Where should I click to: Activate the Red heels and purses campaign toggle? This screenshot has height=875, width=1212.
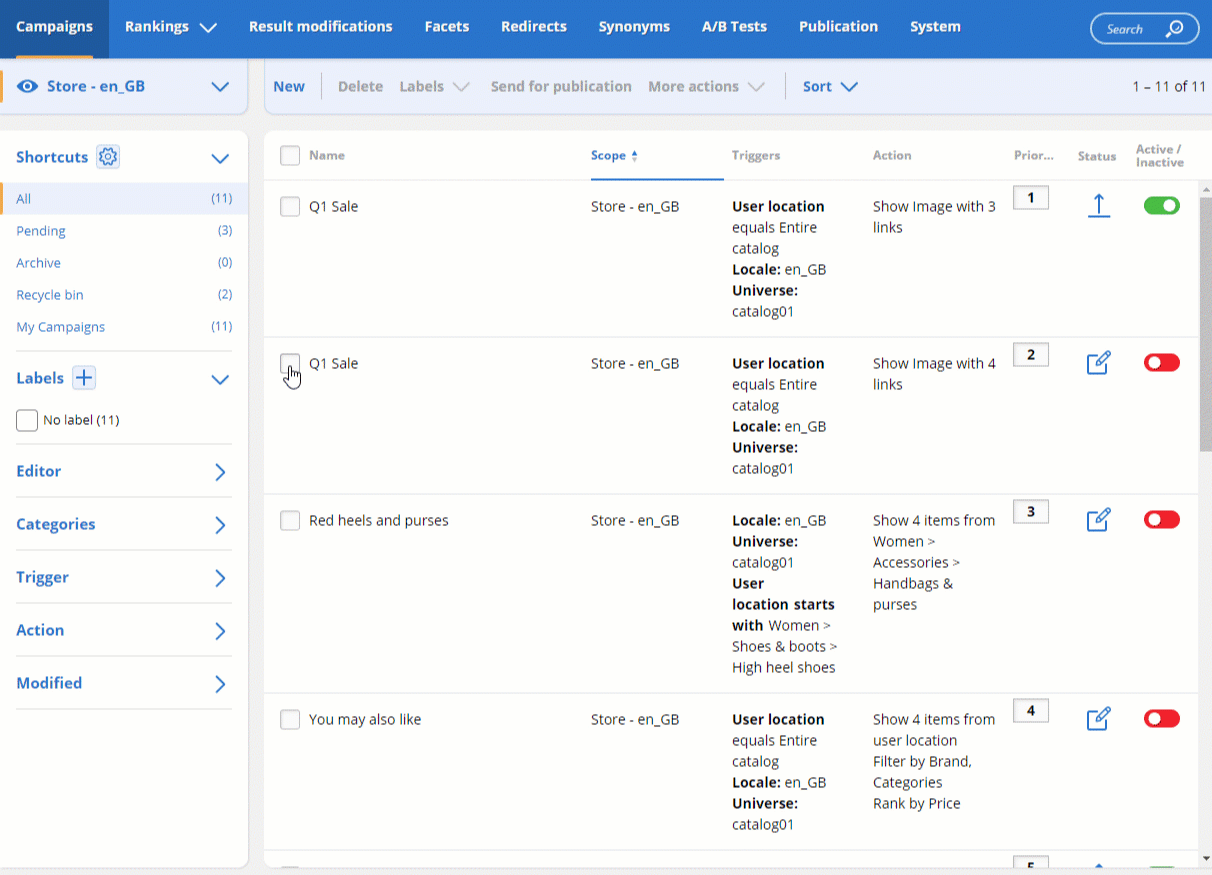tap(1162, 520)
